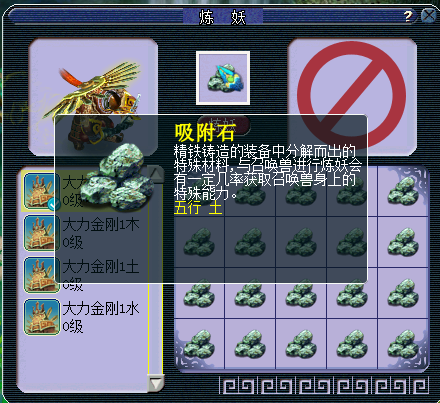Select the bottom-right corner 吸附石 in inventory
Image resolution: width=440 pixels, height=403 pixels.
[403, 344]
